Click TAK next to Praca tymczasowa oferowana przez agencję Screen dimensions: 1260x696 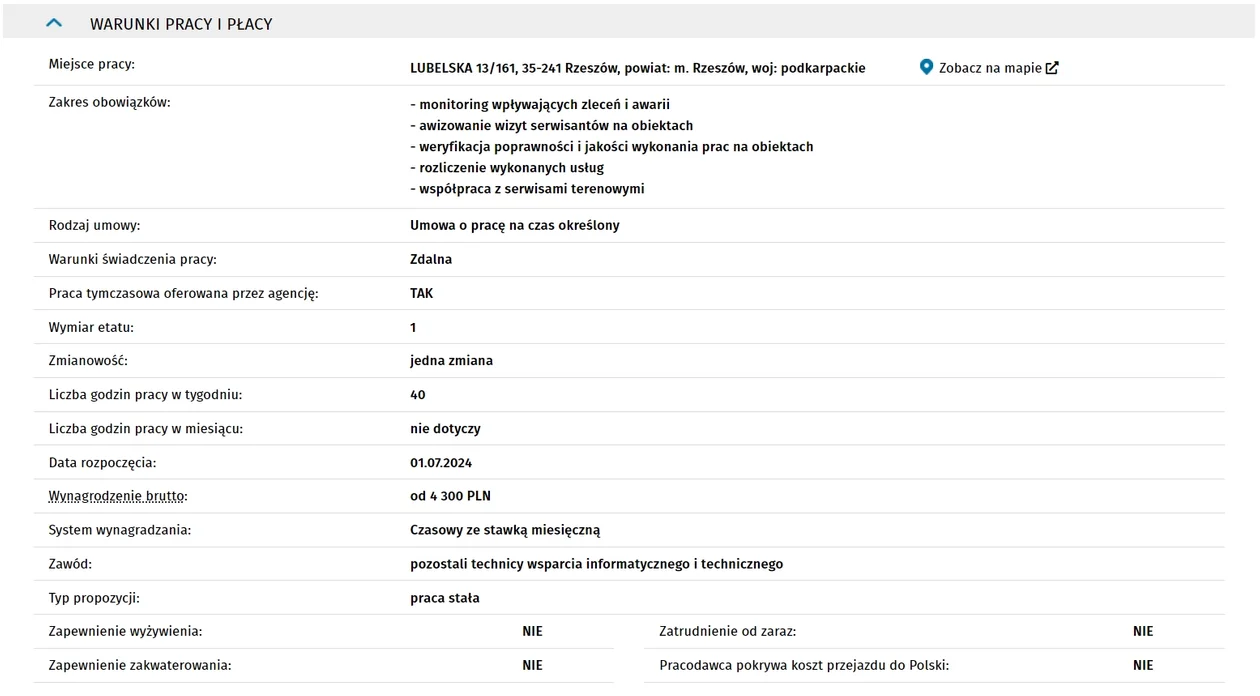pyautogui.click(x=422, y=293)
